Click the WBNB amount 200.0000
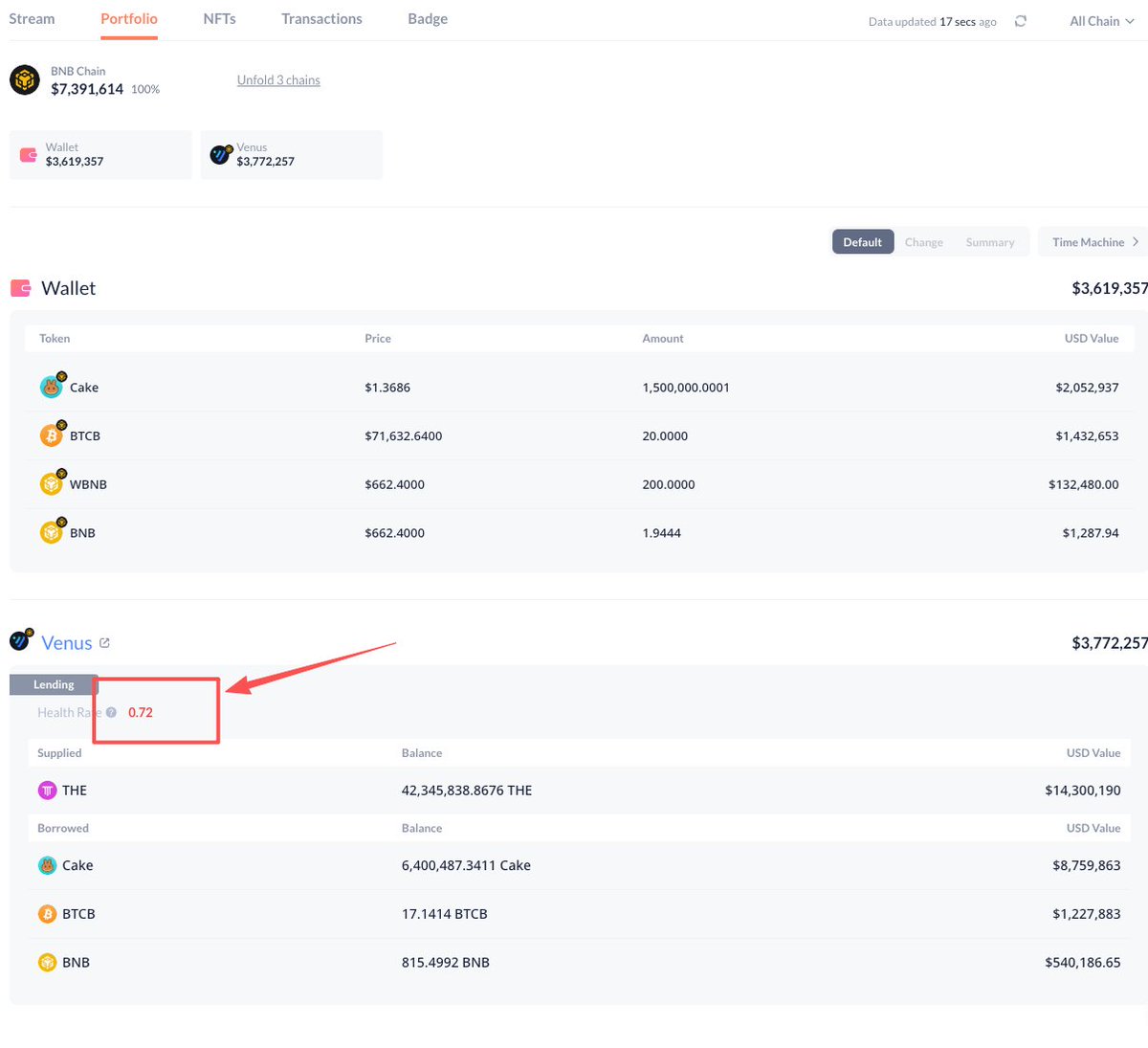The width and height of the screenshot is (1148, 1048). pos(669,484)
